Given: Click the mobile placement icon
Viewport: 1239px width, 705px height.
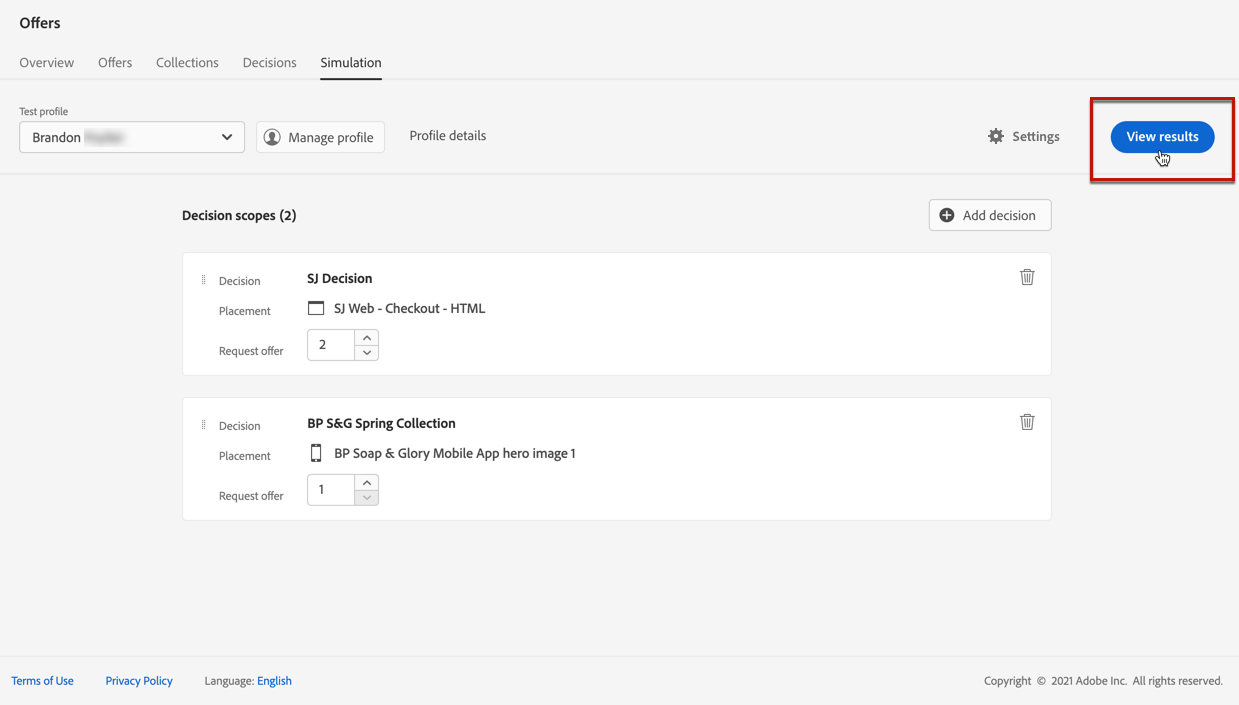Looking at the screenshot, I should 316,453.
